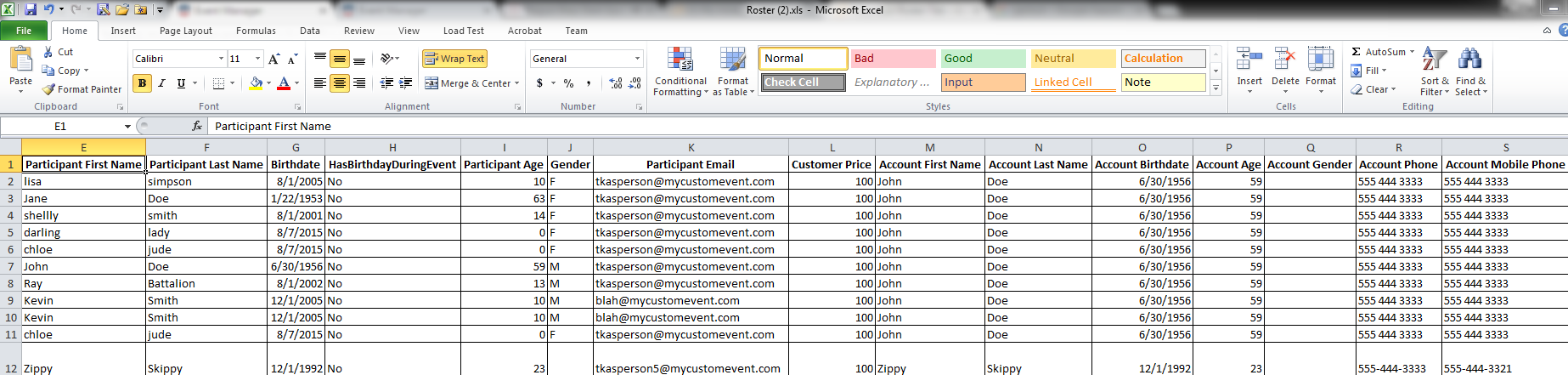Apply Comma Style
Image resolution: width=1568 pixels, height=375 pixels.
coord(589,83)
